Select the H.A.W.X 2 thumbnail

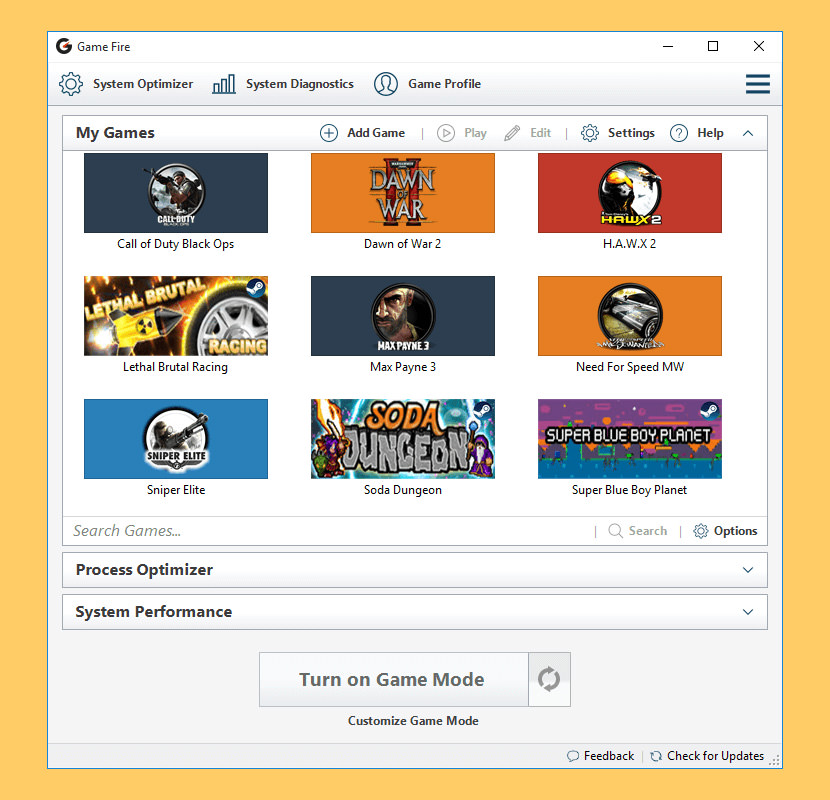(x=630, y=193)
